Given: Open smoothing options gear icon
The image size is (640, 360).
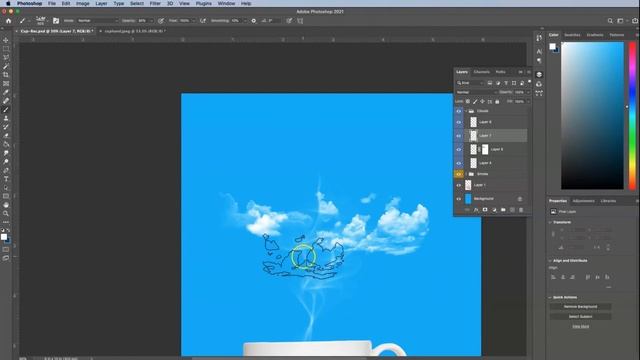Looking at the screenshot, I should click(253, 20).
